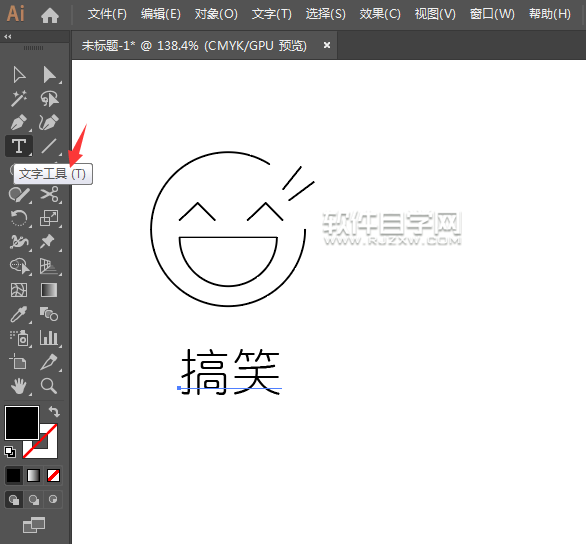
Task: Click the toolbar drag grip handle
Action: pos(34,48)
